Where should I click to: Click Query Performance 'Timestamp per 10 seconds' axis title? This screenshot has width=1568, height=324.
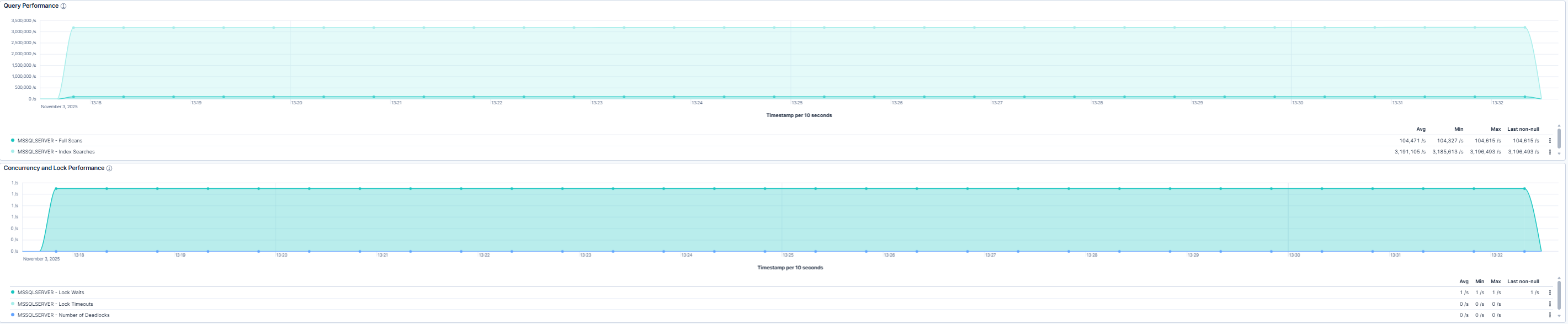[799, 115]
